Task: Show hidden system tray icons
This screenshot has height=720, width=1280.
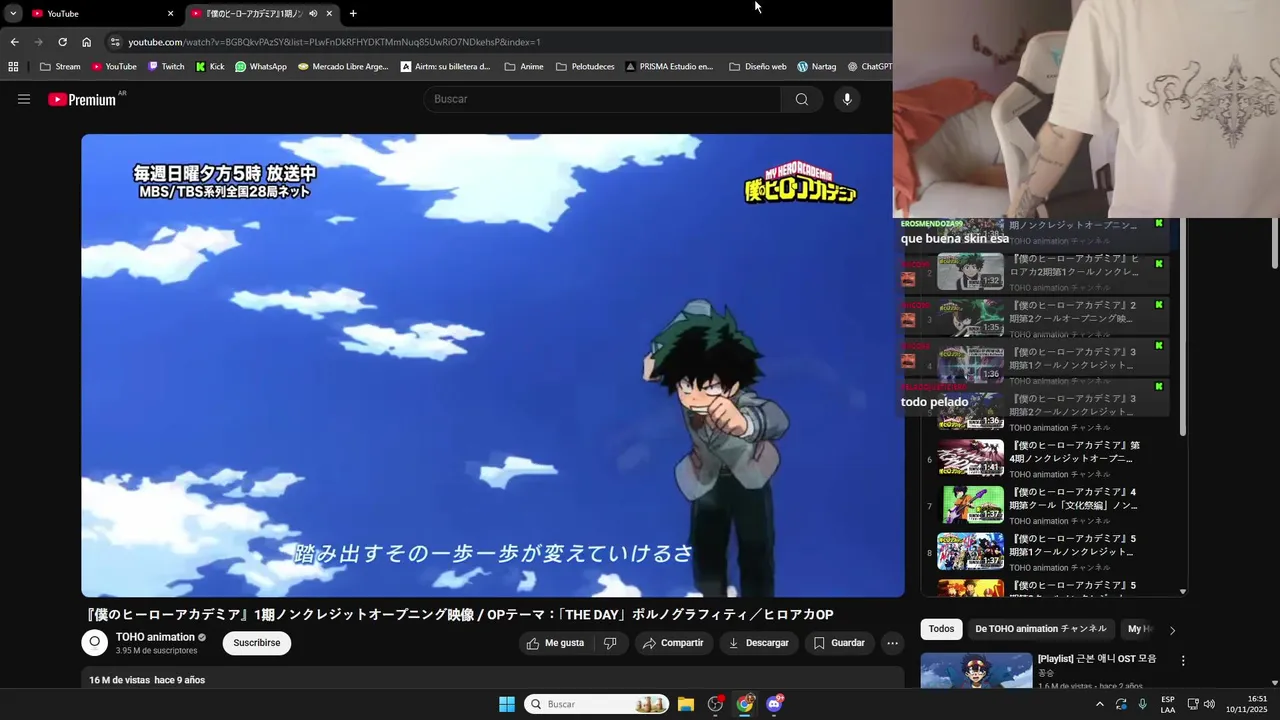Action: click(x=1100, y=704)
